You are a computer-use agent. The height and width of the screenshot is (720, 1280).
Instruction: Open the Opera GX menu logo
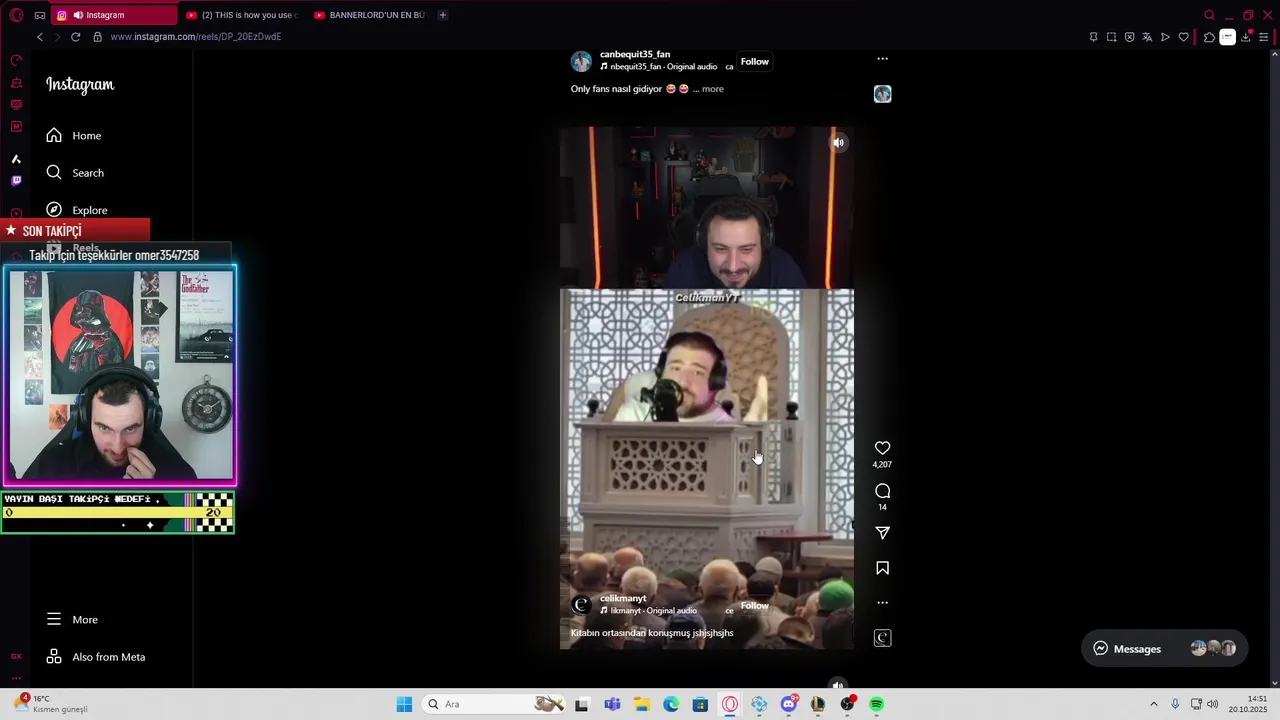16,15
